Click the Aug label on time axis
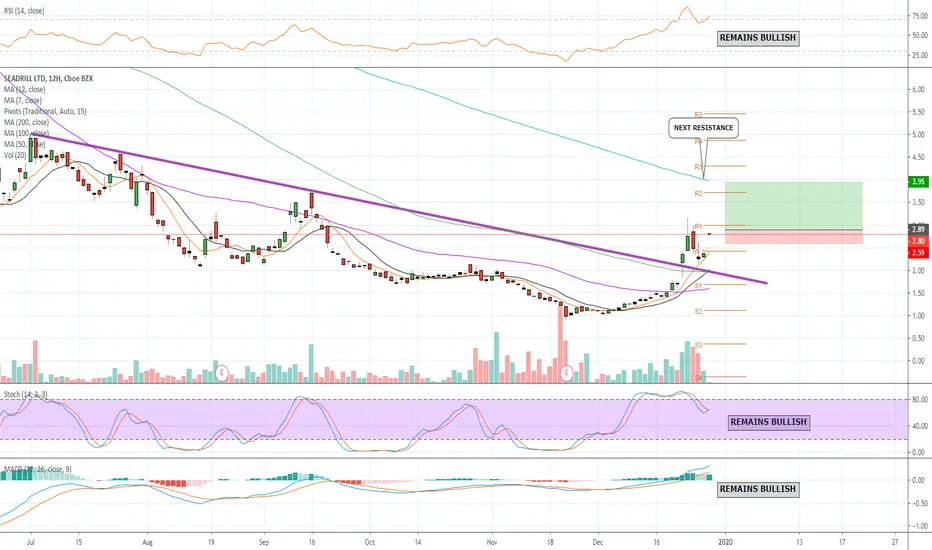This screenshot has width=932, height=550. click(147, 542)
